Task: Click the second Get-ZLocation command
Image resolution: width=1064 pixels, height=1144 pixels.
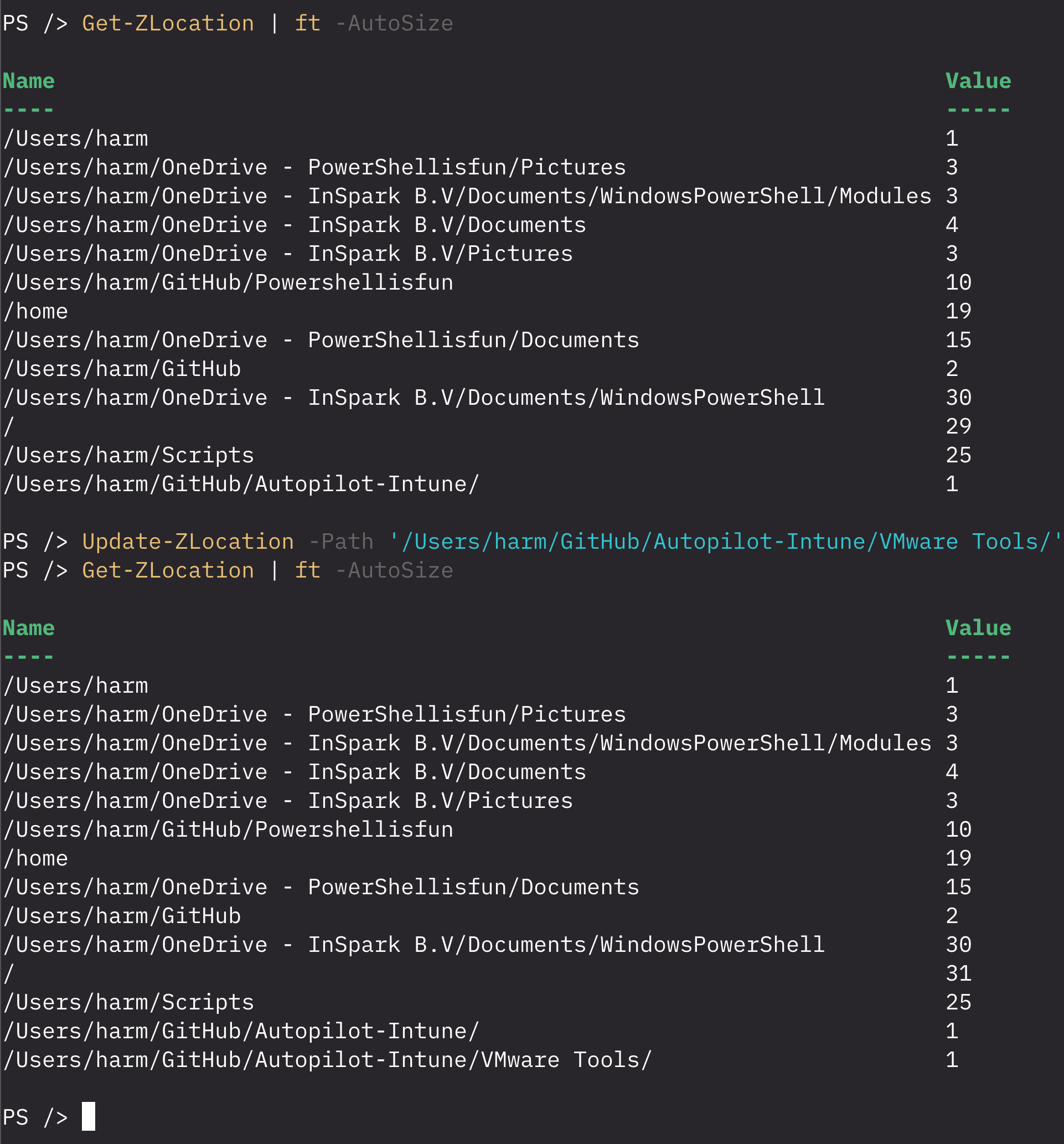Action: (x=167, y=570)
